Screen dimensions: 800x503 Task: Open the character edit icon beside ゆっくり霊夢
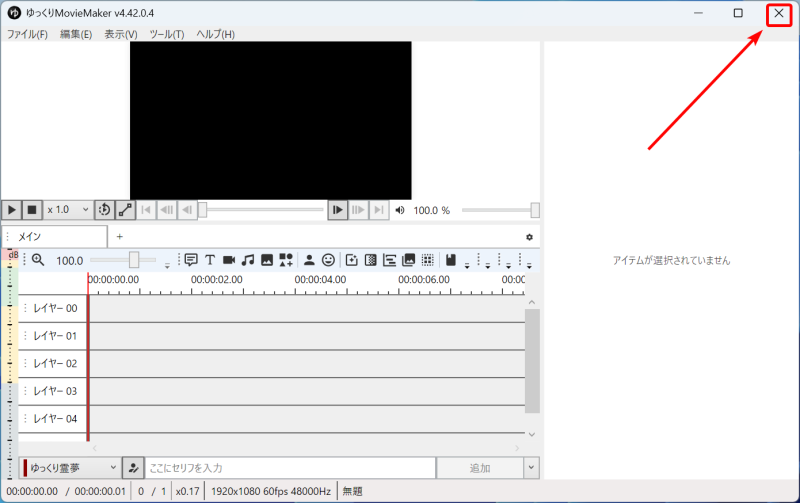(x=133, y=468)
